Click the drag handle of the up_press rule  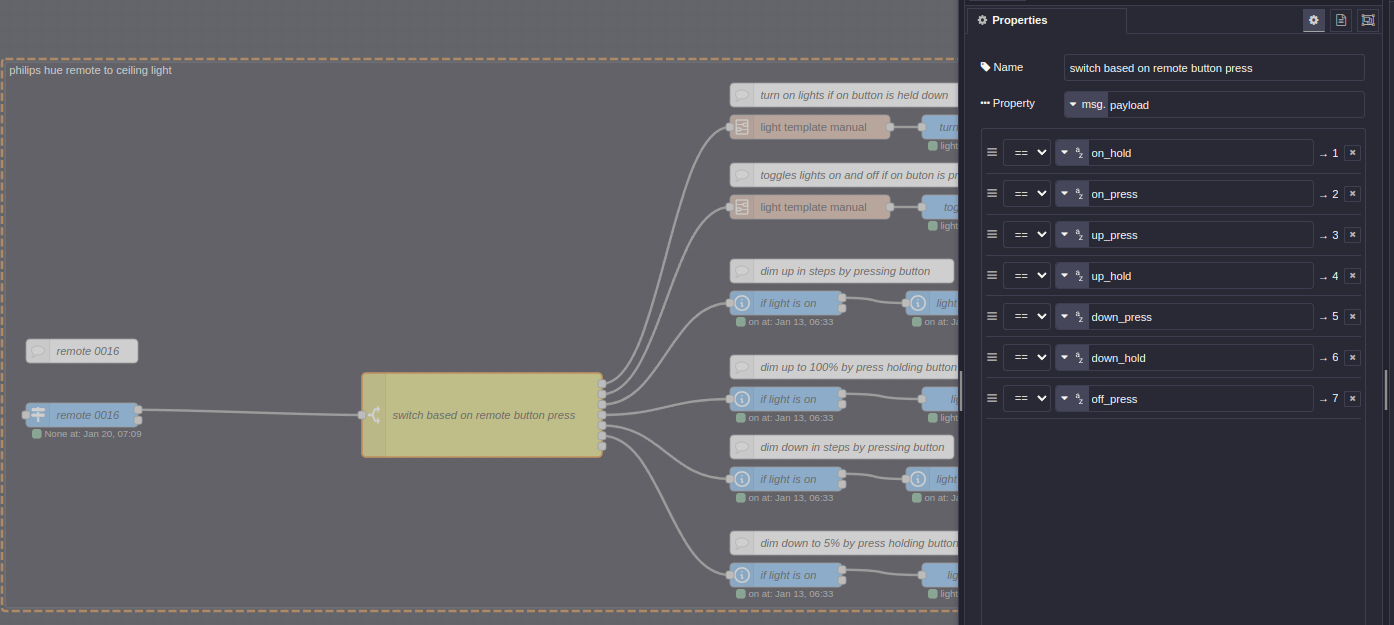[992, 235]
